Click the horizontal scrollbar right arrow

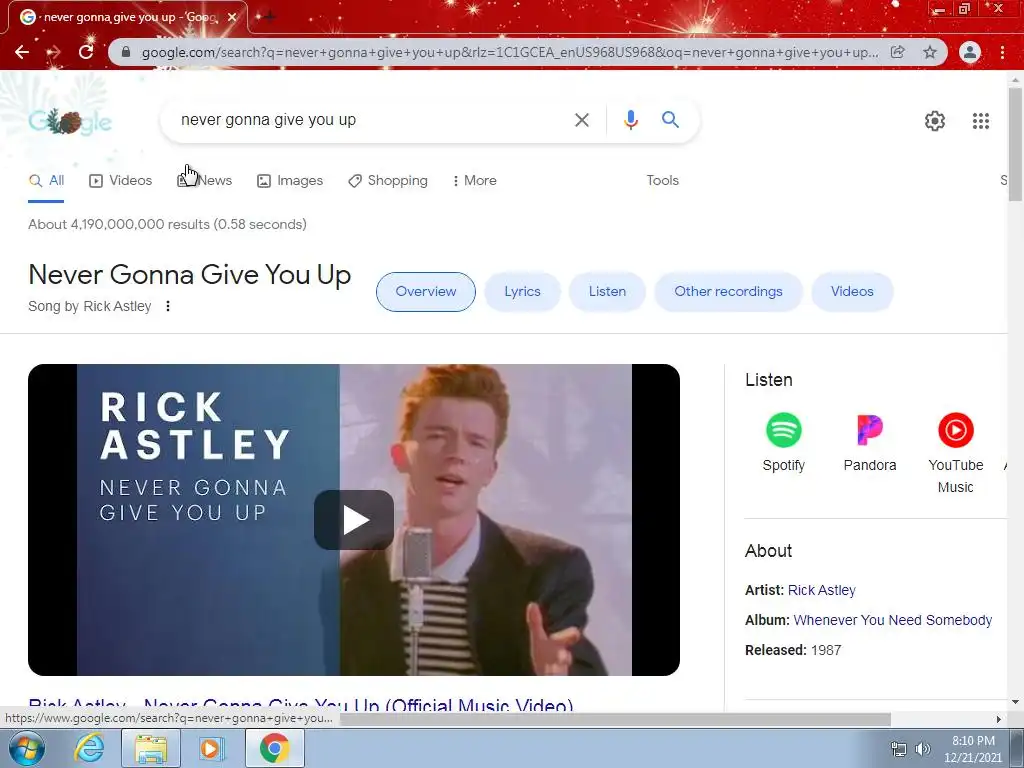click(x=999, y=719)
